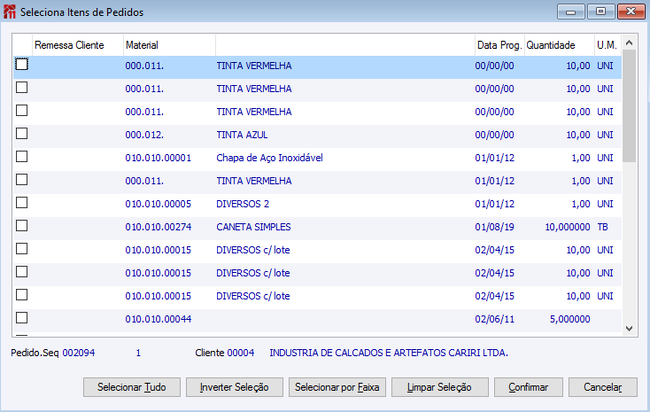Image resolution: width=650 pixels, height=412 pixels.
Task: Check the Chapa de Aço Inoxidável row checkbox
Action: [x=22, y=157]
